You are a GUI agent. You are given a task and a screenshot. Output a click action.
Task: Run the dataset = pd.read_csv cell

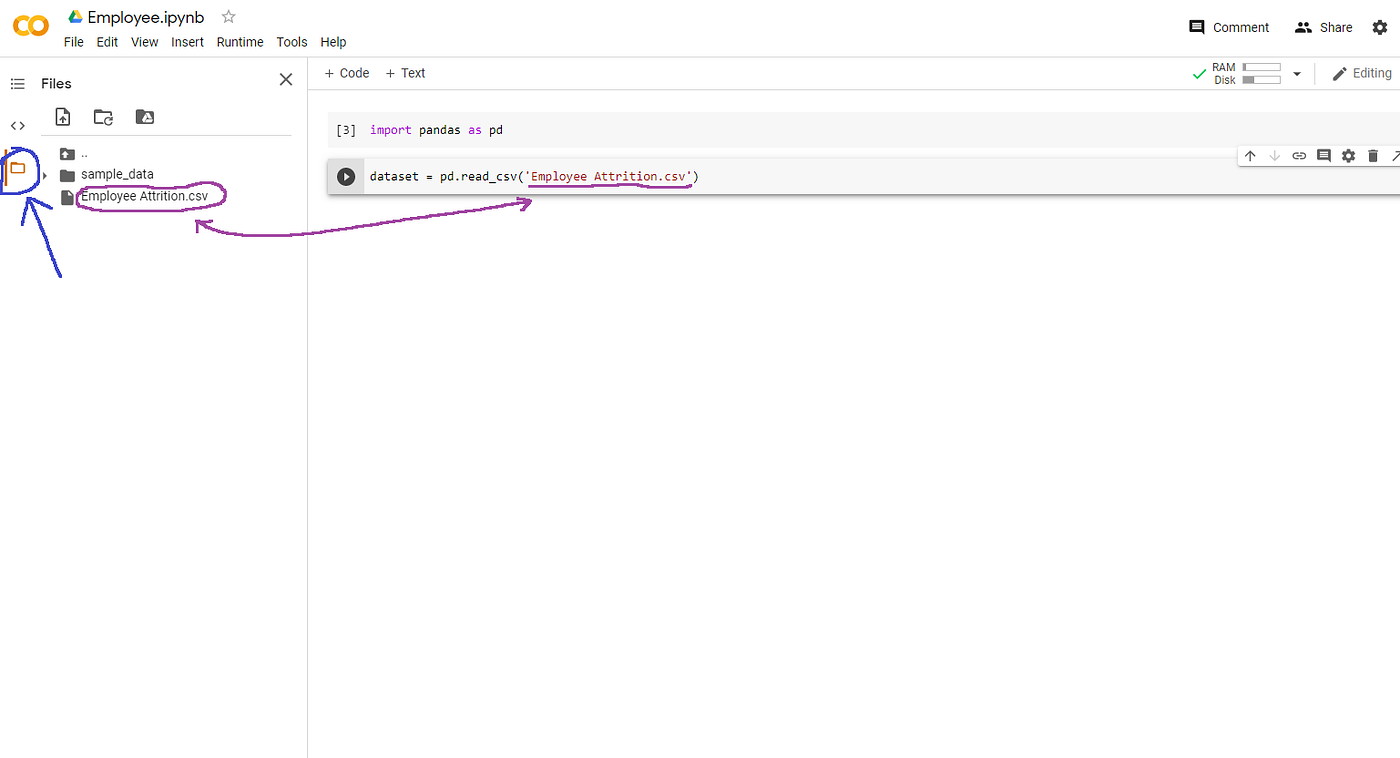[346, 176]
